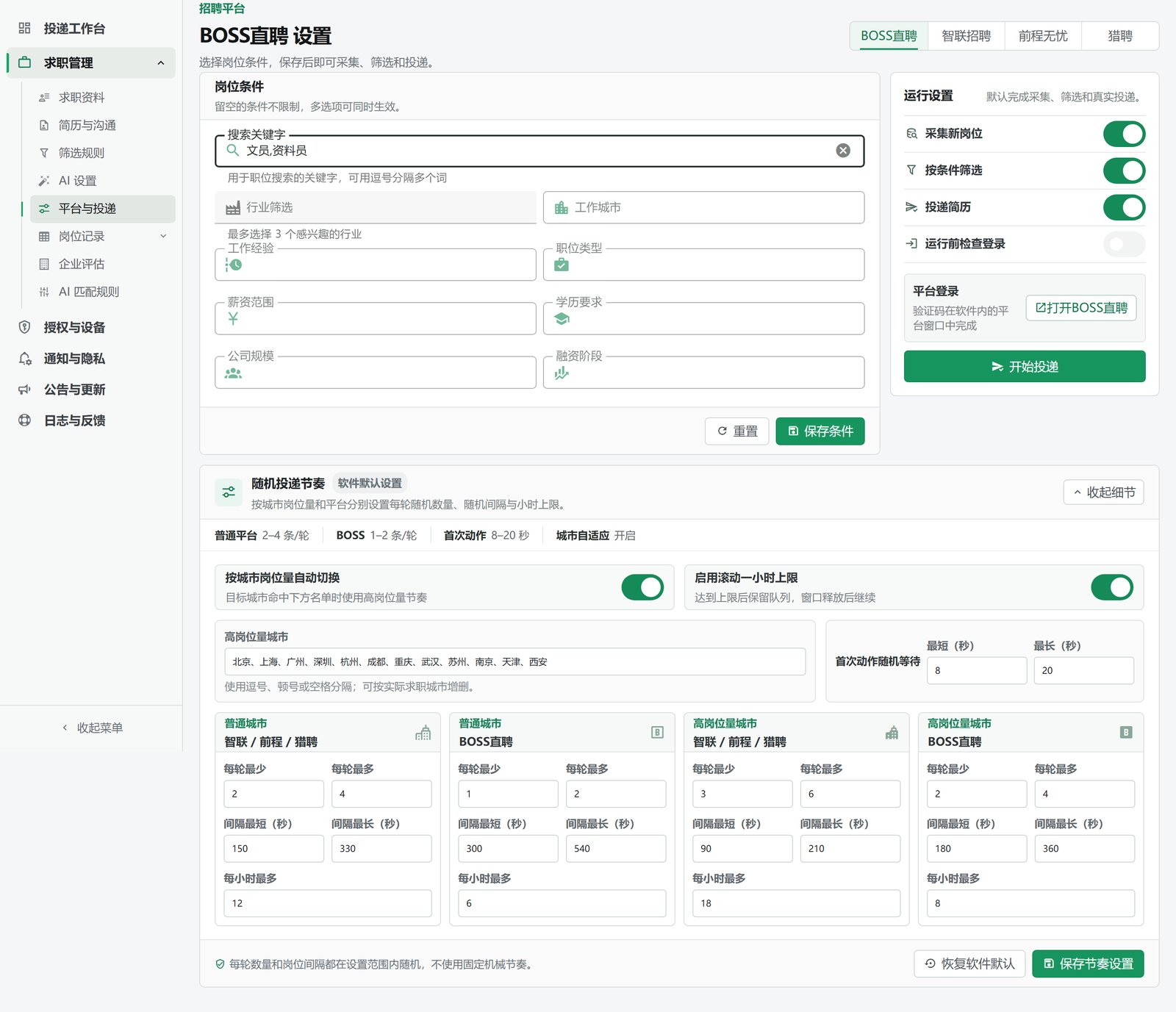
Task: Click the 学历要求 graduation cap icon
Action: (x=562, y=319)
